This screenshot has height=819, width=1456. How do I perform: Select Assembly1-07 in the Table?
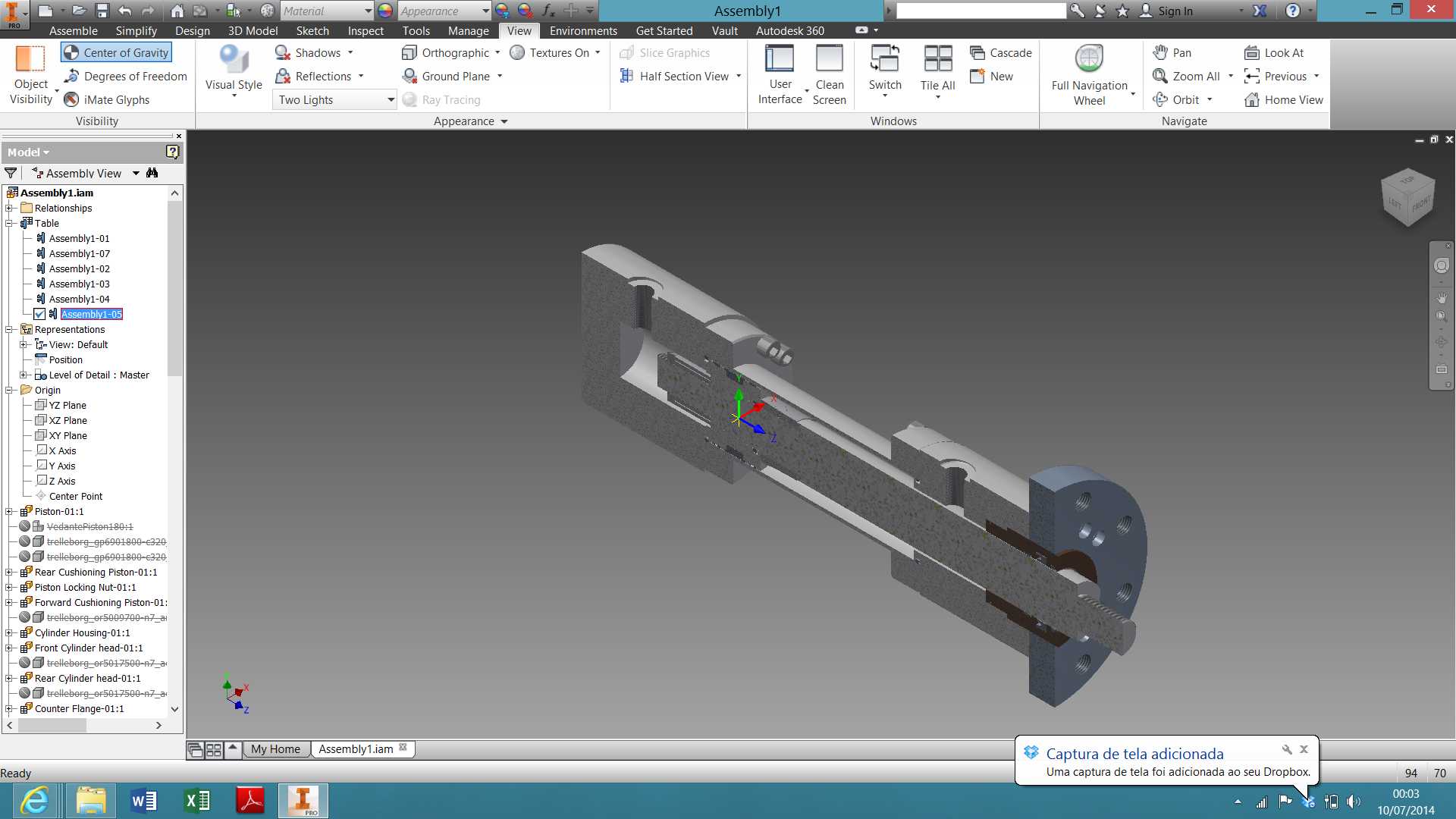(79, 253)
